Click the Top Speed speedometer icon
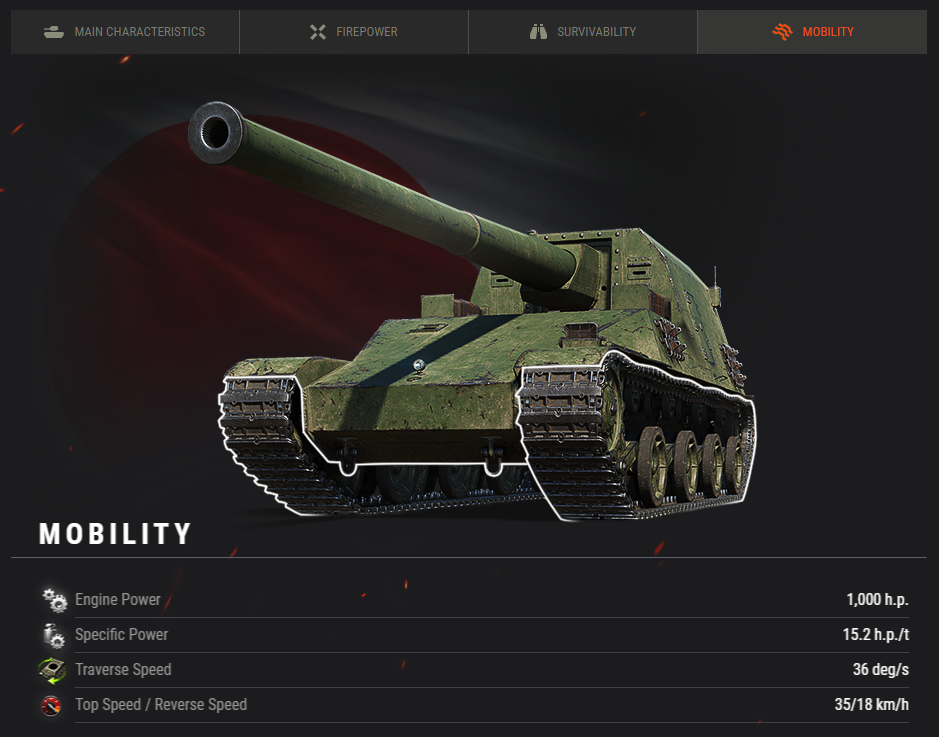The height and width of the screenshot is (737, 939). pos(52,705)
